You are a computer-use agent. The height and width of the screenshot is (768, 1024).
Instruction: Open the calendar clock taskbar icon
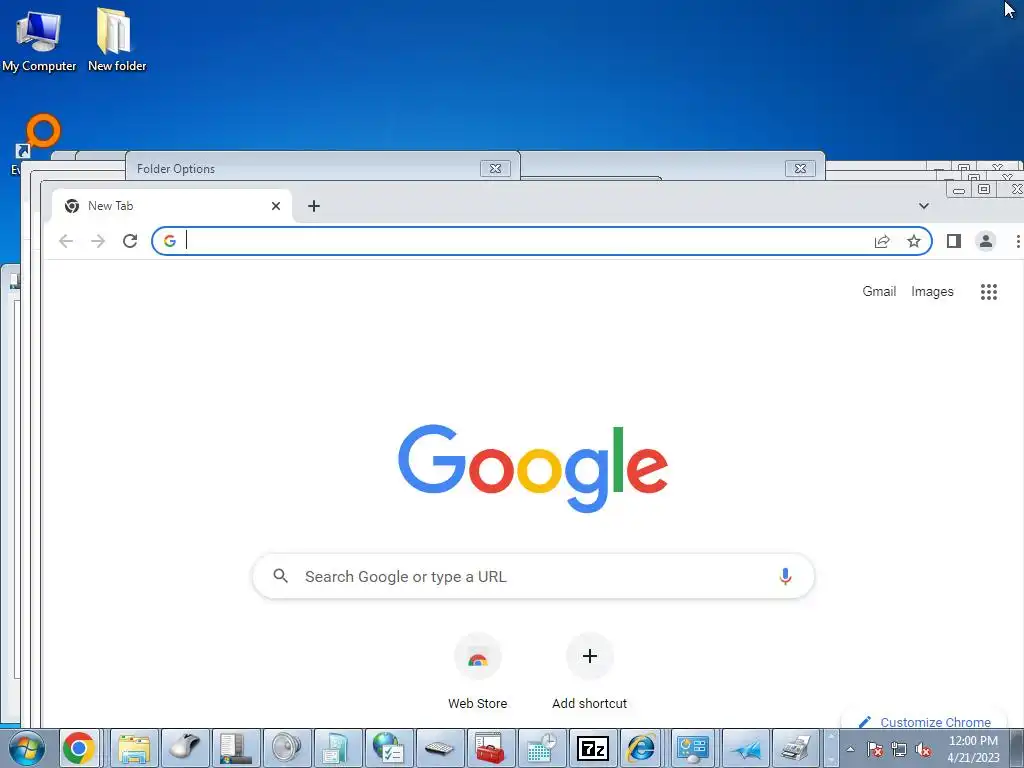(541, 748)
